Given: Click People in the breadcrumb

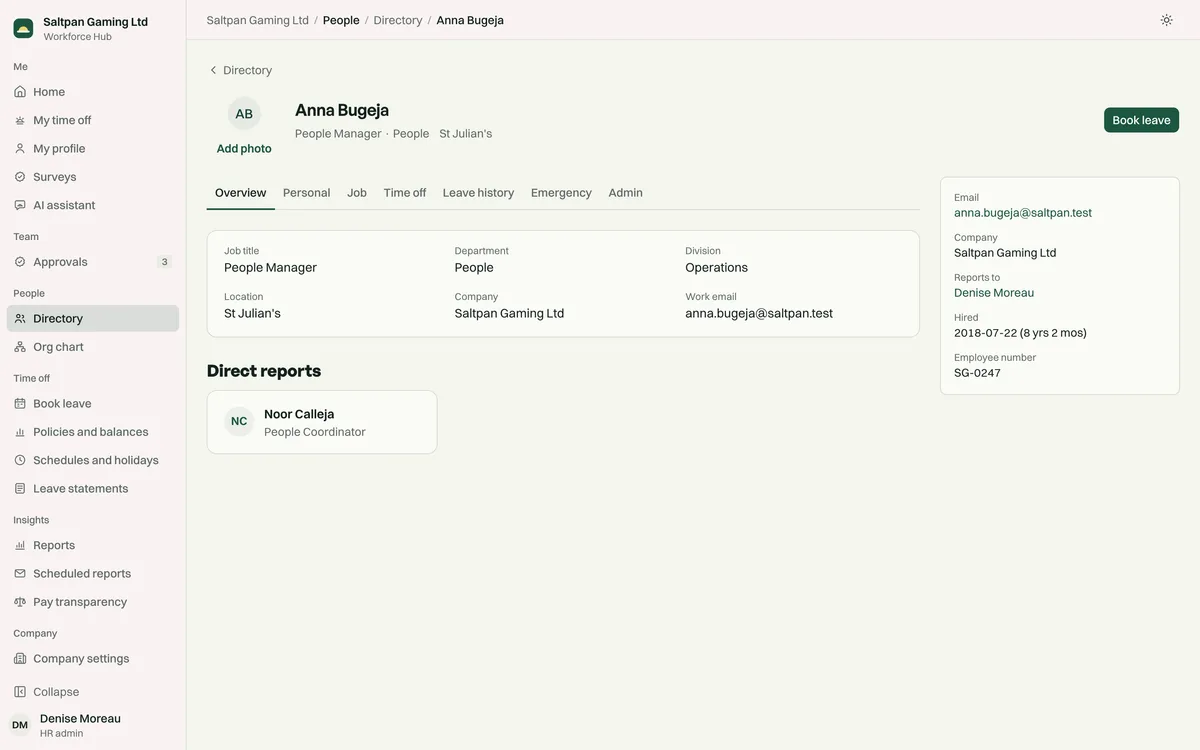Looking at the screenshot, I should click(341, 20).
